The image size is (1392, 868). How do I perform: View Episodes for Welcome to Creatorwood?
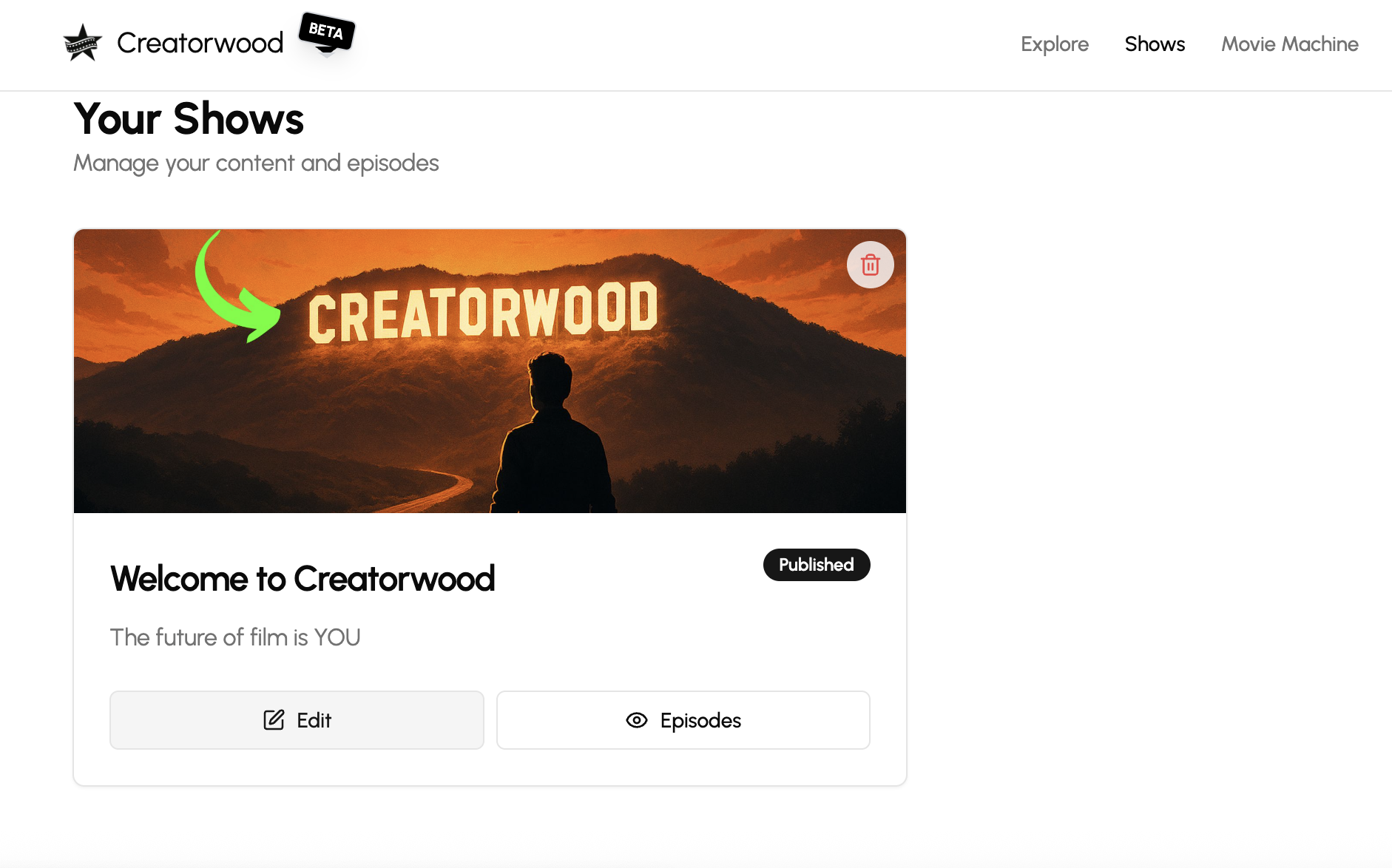coord(683,720)
